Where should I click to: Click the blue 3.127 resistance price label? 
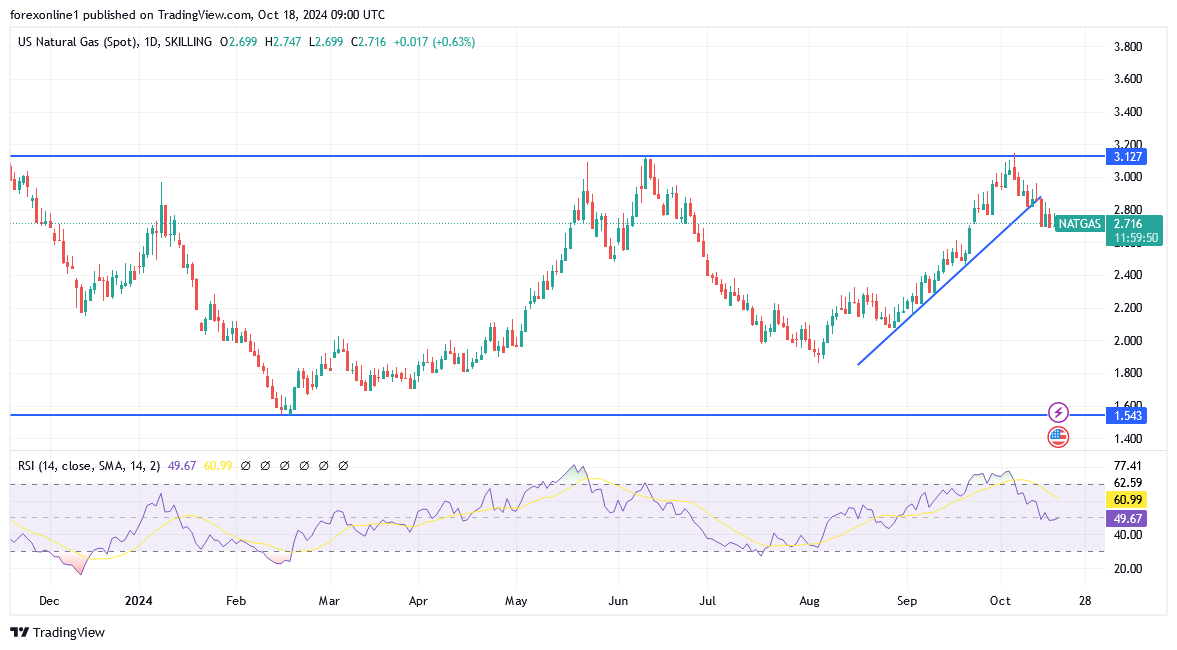click(1126, 156)
